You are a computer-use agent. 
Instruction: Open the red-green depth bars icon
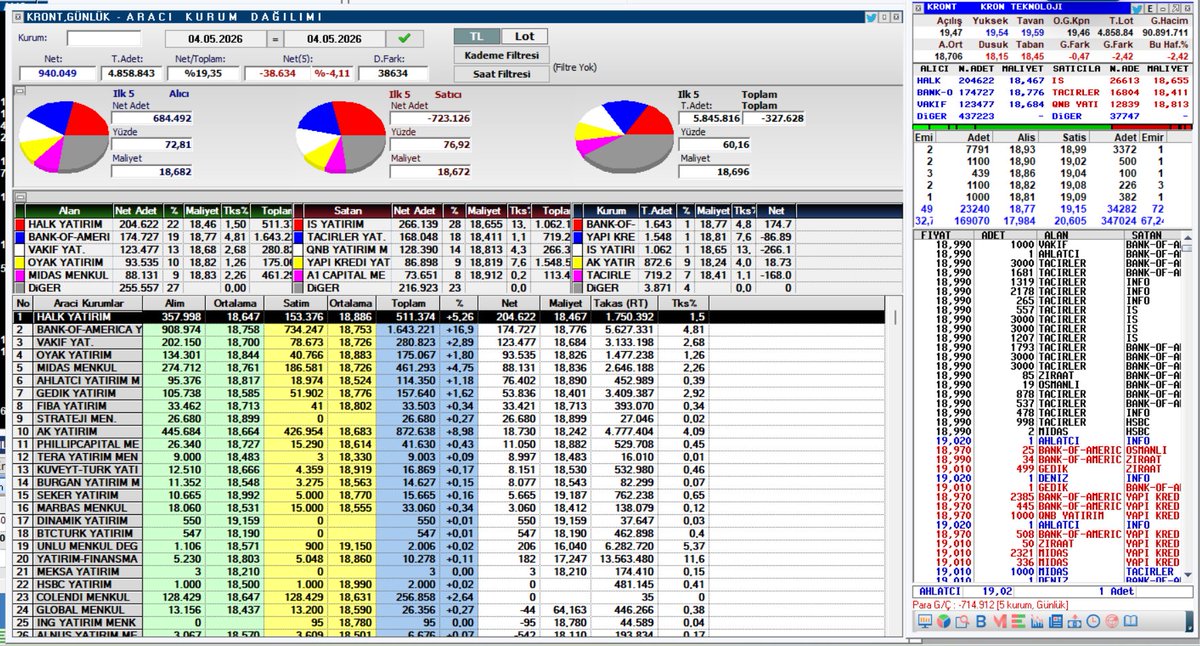1018,621
